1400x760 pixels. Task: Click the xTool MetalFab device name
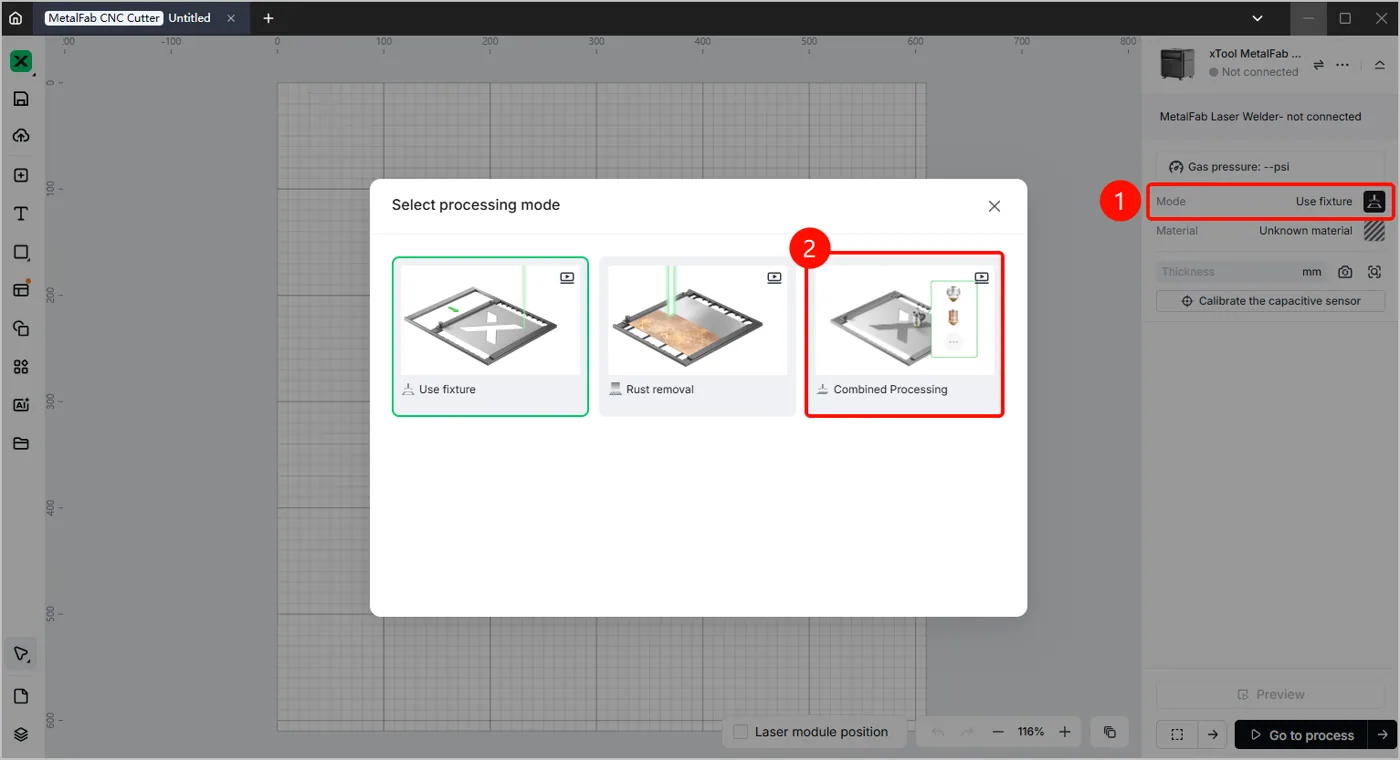[x=1255, y=54]
